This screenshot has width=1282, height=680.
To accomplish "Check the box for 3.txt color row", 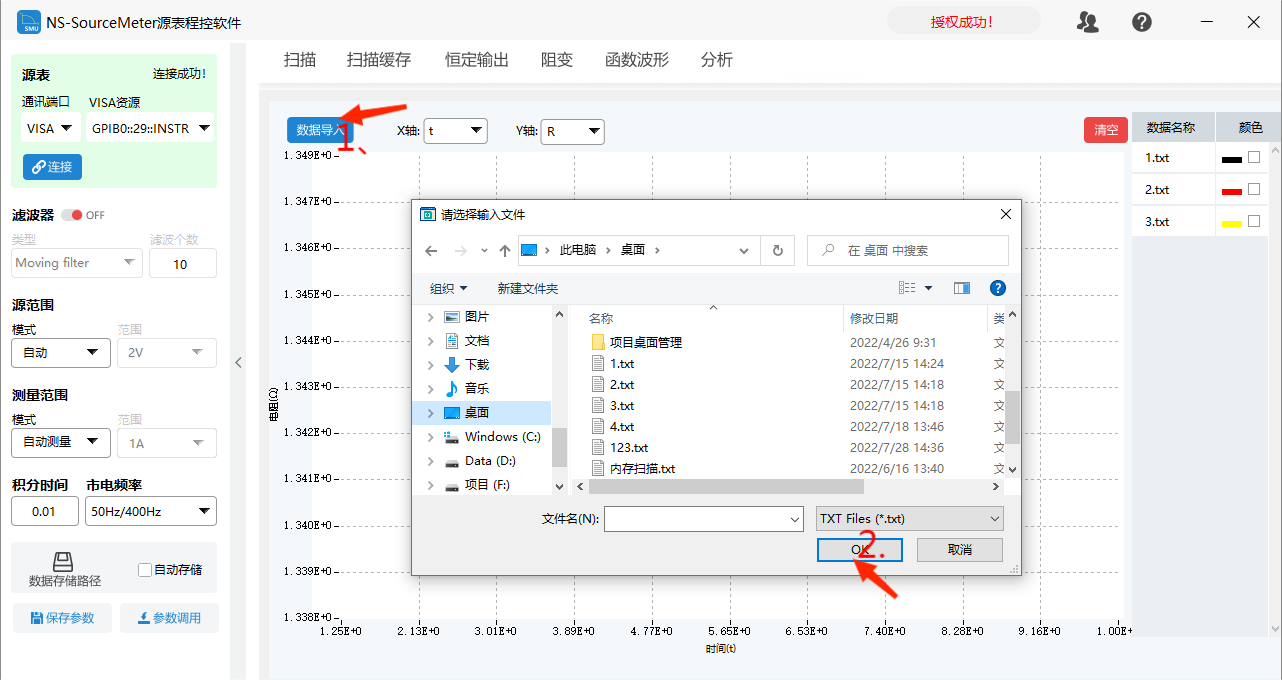I will (x=1254, y=221).
